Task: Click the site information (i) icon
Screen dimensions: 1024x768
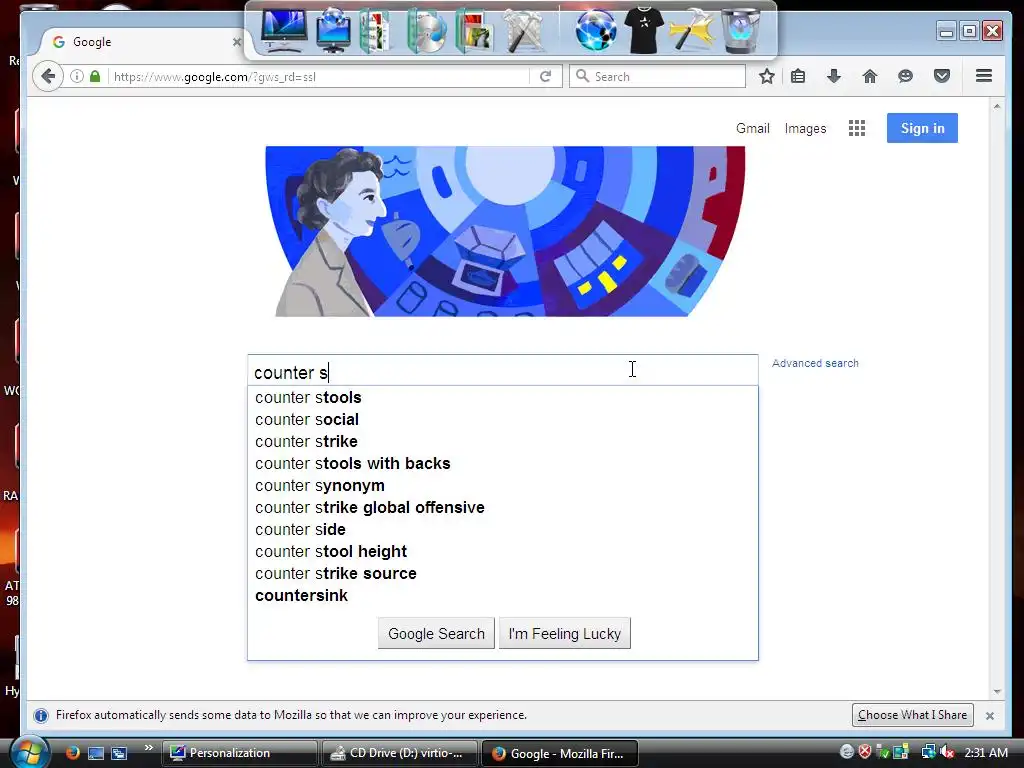Action: click(x=76, y=76)
